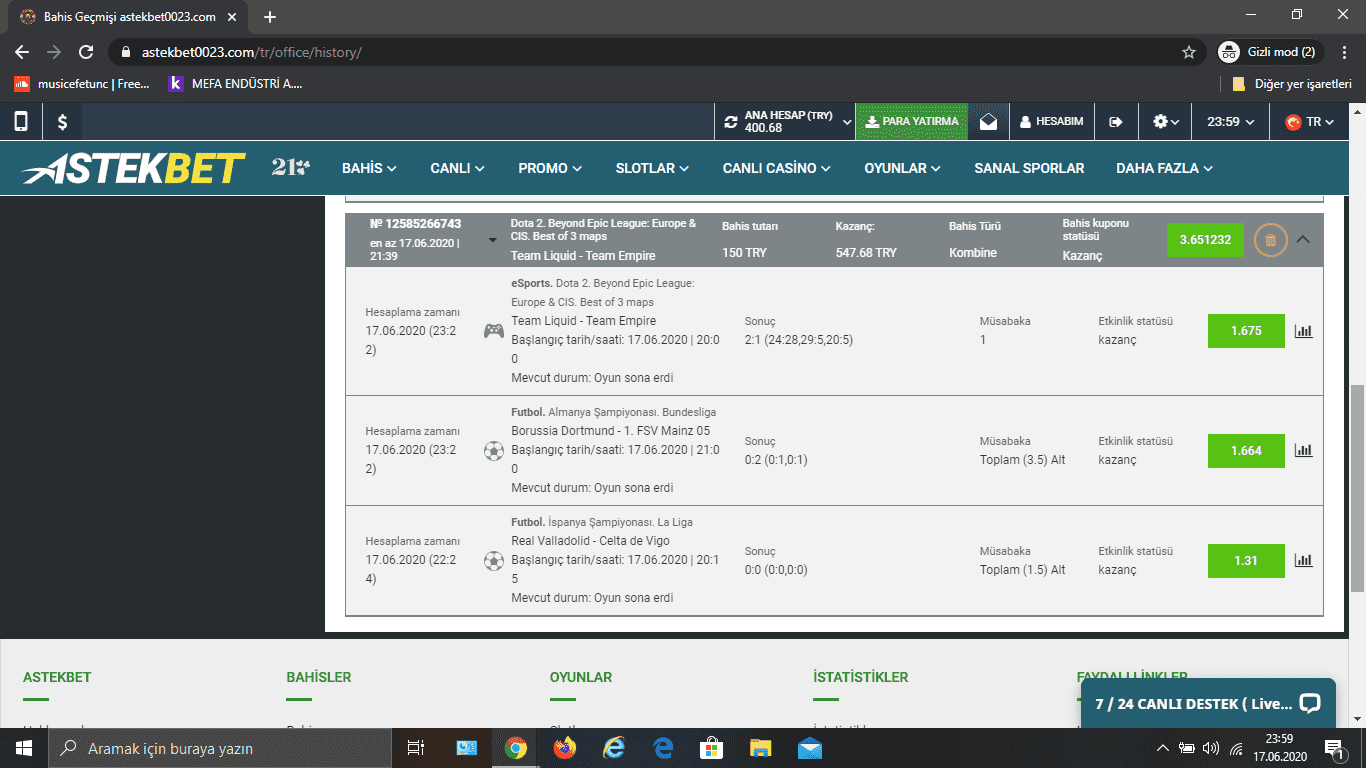
Task: Show hidden system tray icons
Action: (1162, 748)
